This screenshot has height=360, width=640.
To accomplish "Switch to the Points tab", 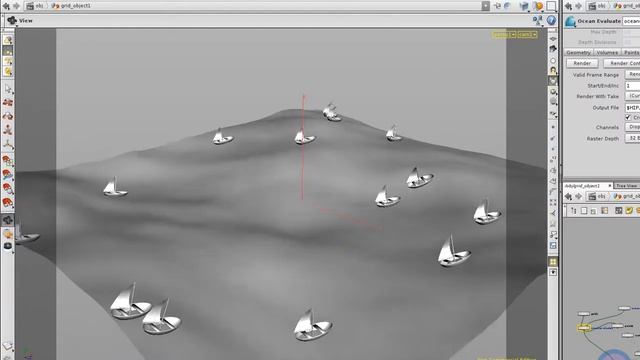I will (631, 52).
